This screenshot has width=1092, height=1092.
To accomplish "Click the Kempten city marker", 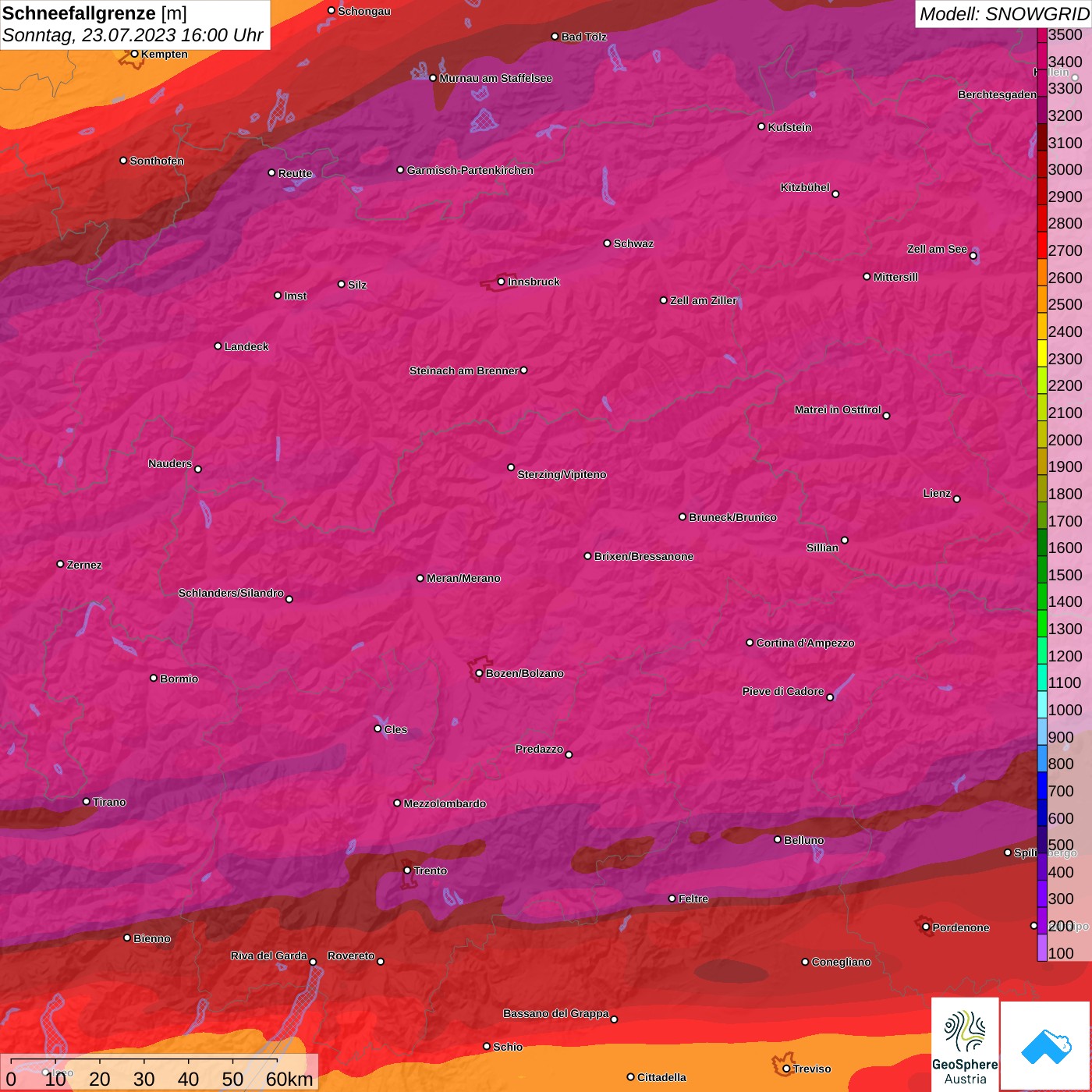I will (134, 54).
